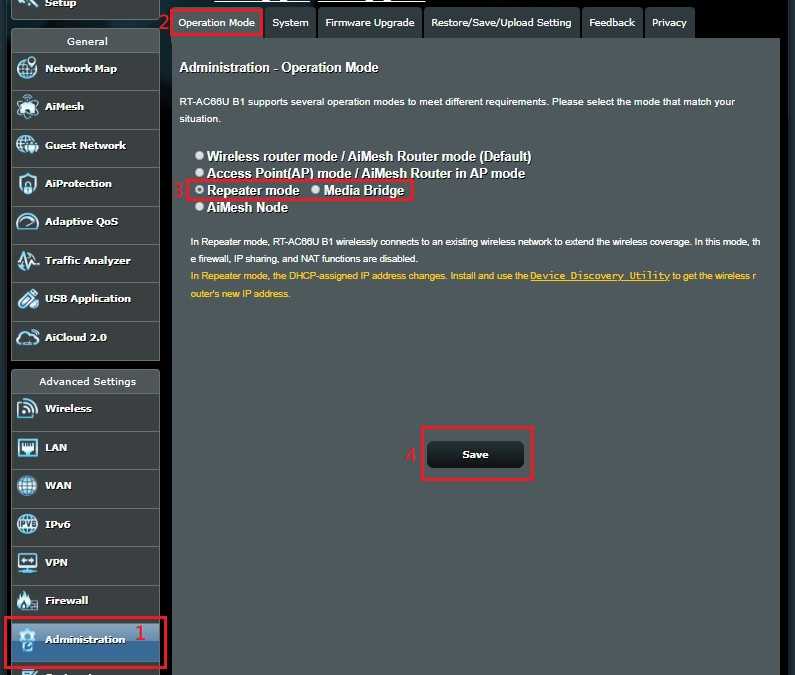
Task: Open Wireless settings menu label
Action: pos(68,409)
